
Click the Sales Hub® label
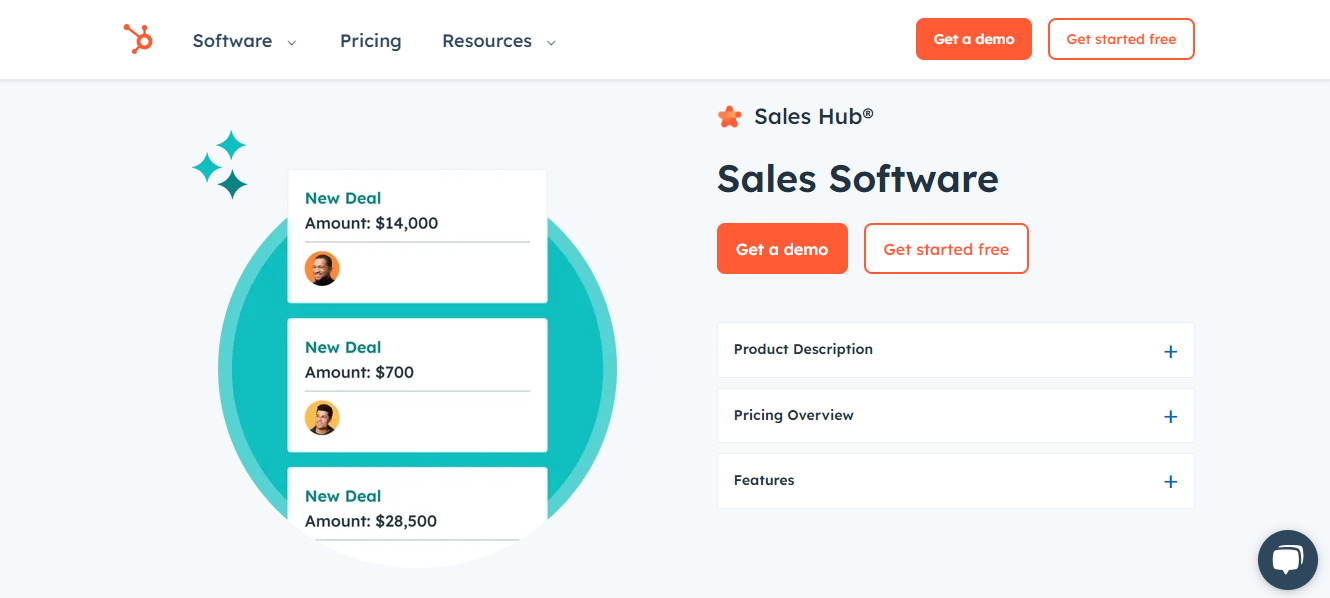814,117
